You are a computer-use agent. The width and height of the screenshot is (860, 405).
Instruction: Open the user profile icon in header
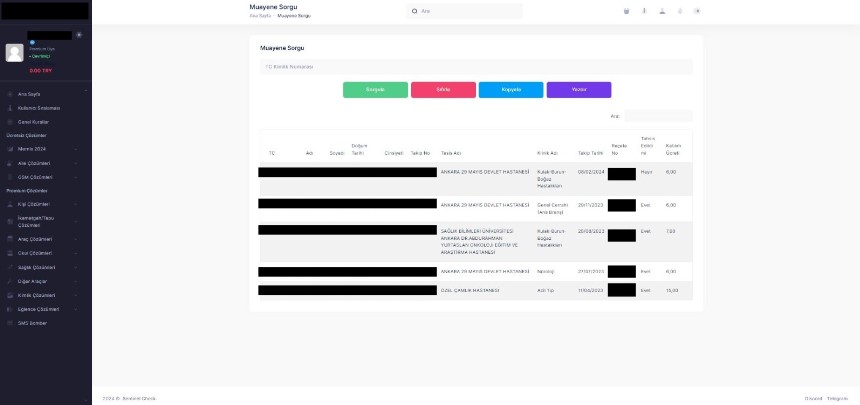pos(662,11)
